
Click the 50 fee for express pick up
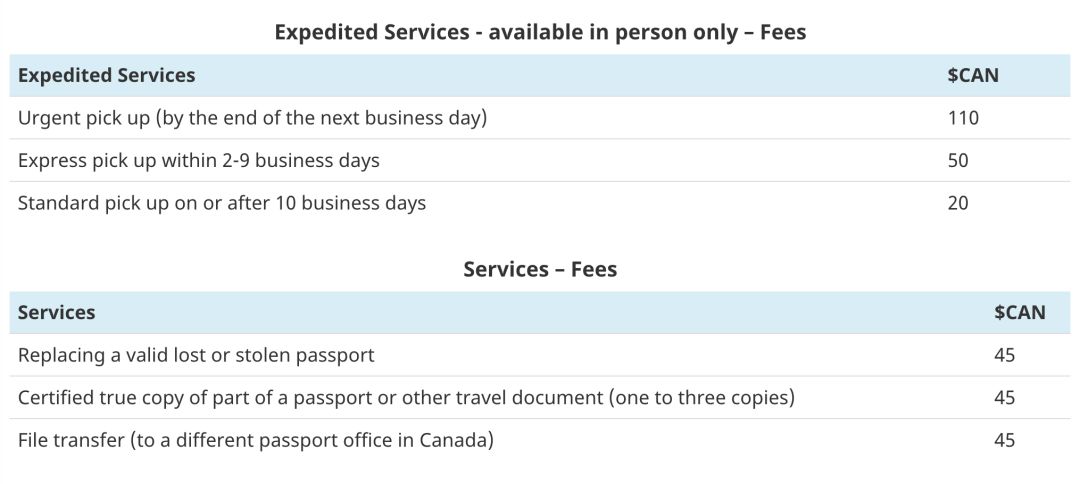[x=958, y=160]
